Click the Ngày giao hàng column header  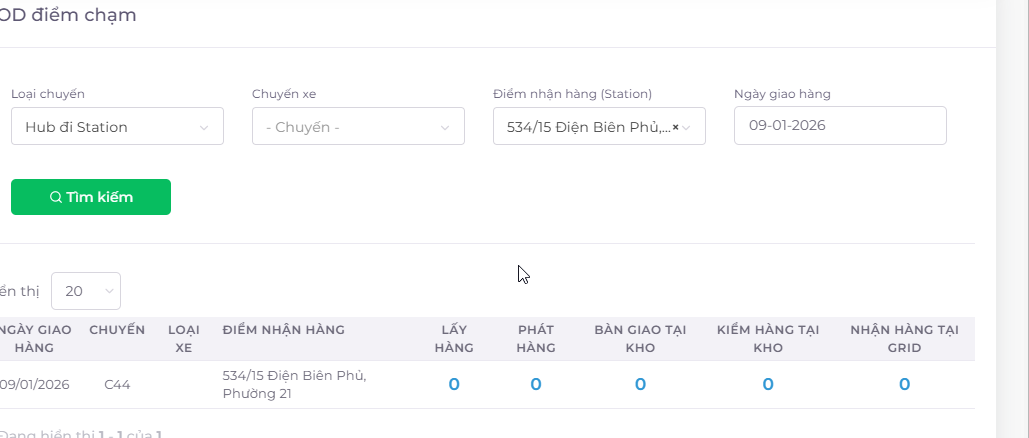coord(34,339)
